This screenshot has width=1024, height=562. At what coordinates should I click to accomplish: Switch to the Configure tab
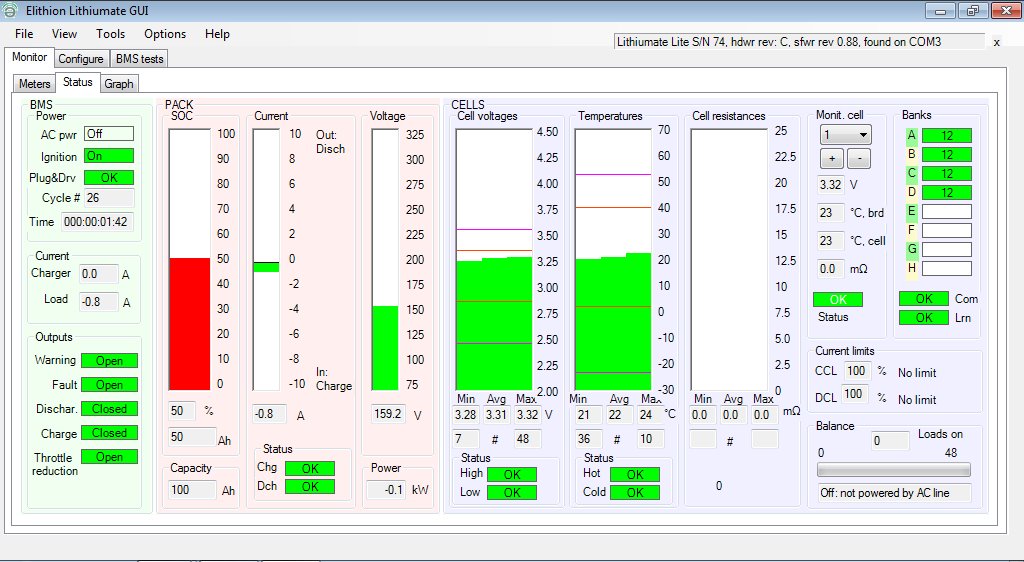81,59
